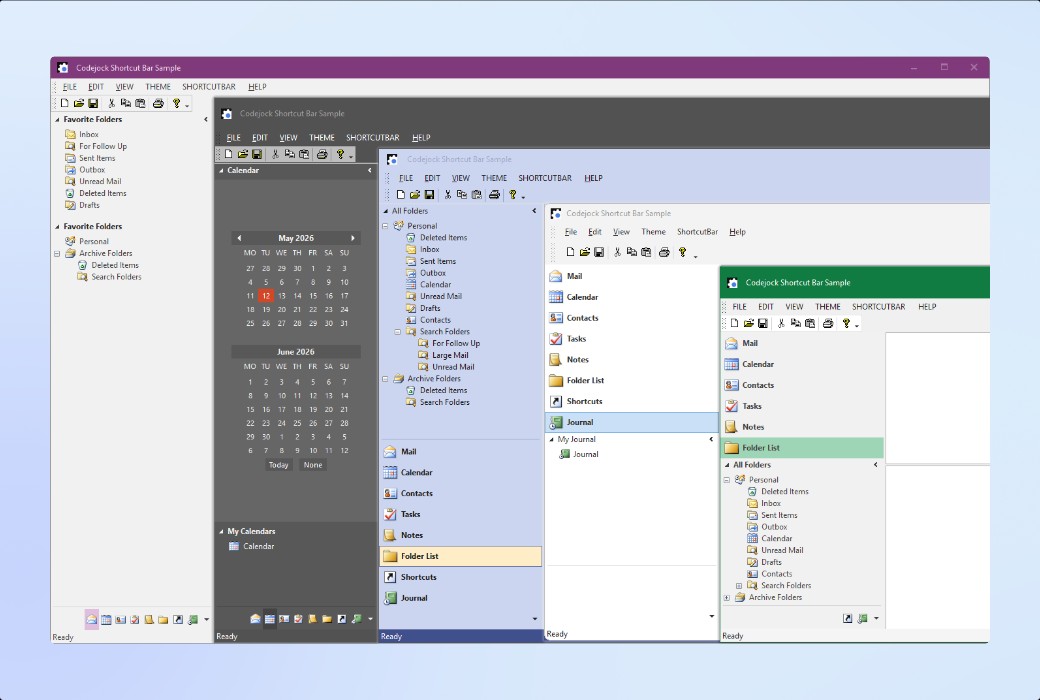Screen dimensions: 1040x700
Task: Select the Tasks shortcut in the green window
Action: pos(803,406)
